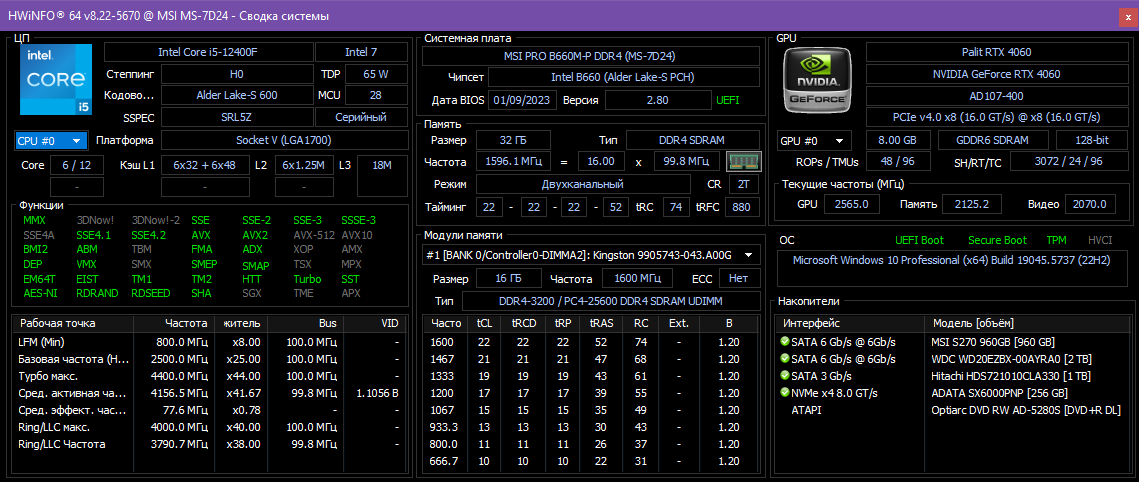Click the VID column header
The image size is (1139, 482).
[x=373, y=323]
